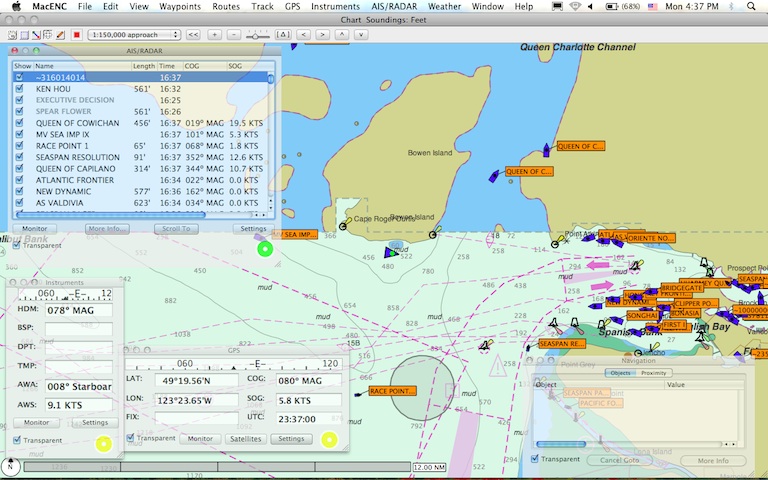This screenshot has width=768, height=480.
Task: Select the pencil annotation tool in toolbar
Action: click(x=62, y=34)
